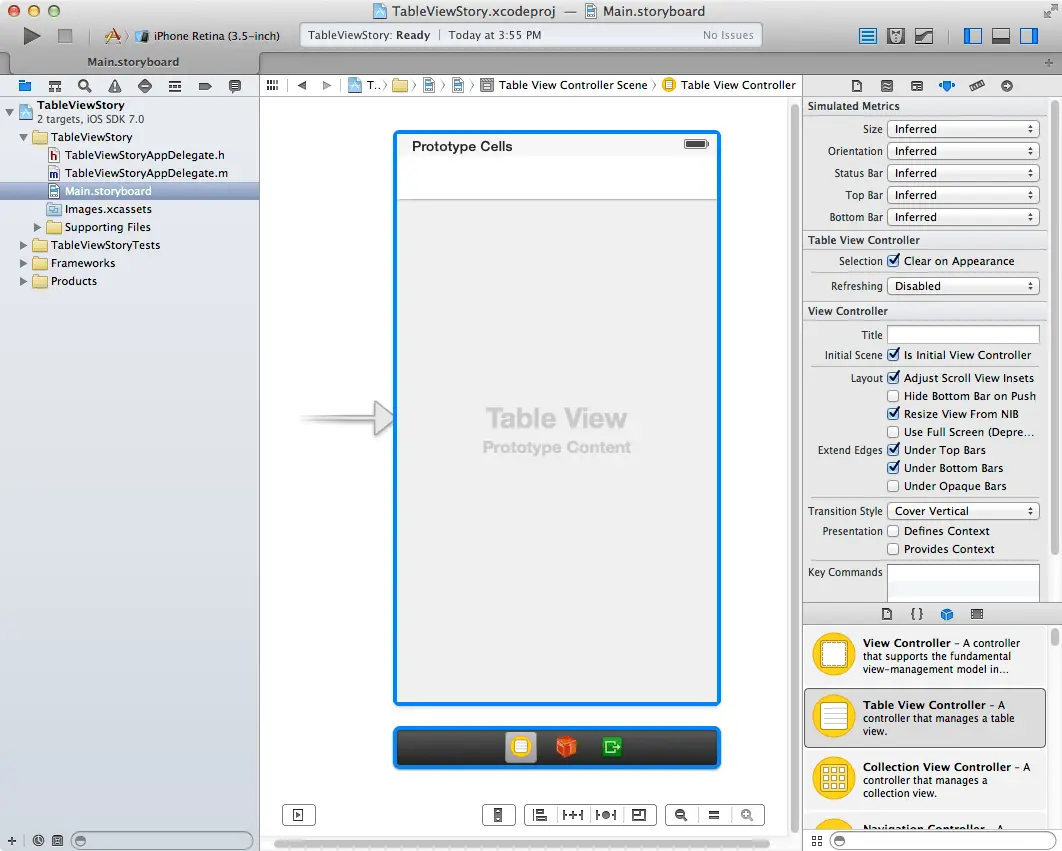Select the First Responder orange cube icon
This screenshot has width=1062, height=851.
point(566,747)
